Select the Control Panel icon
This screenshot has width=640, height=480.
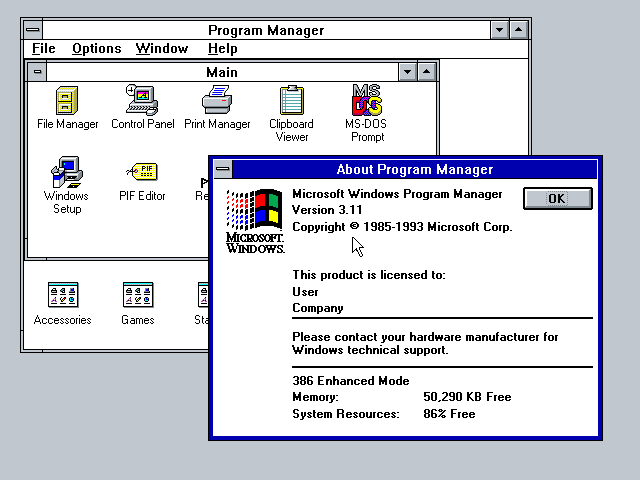coord(142,102)
